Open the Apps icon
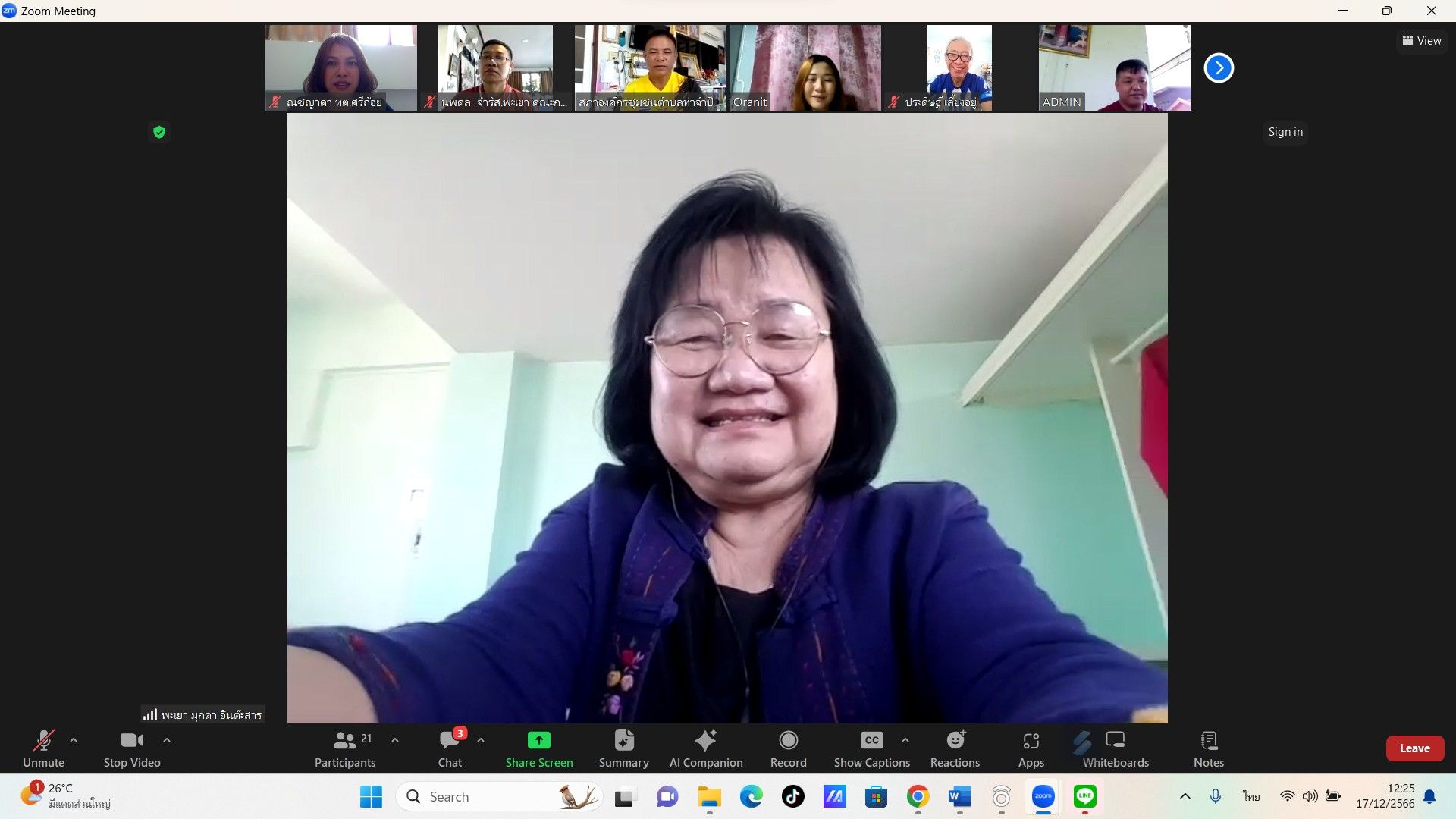Screen dimensions: 1456x819 pos(1031,741)
